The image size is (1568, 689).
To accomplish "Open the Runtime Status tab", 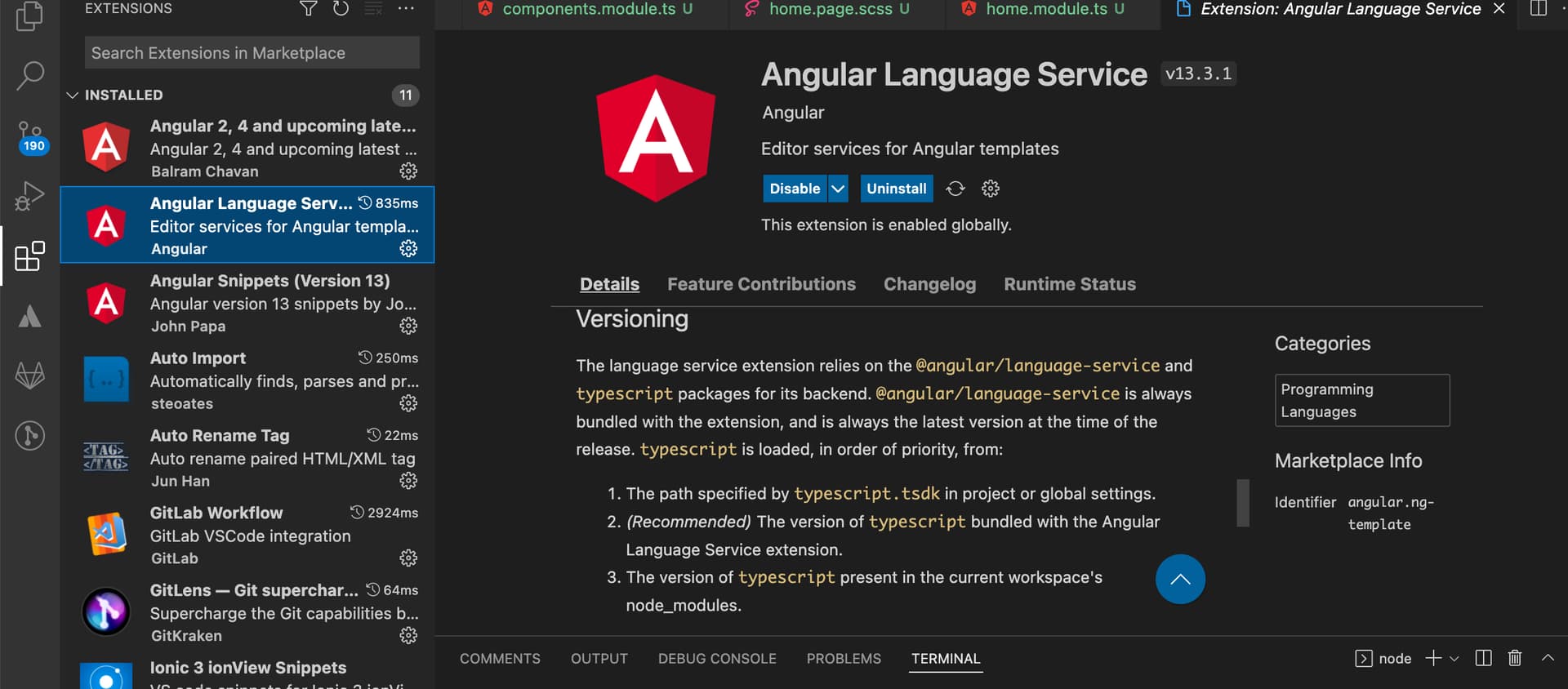I will pos(1070,284).
